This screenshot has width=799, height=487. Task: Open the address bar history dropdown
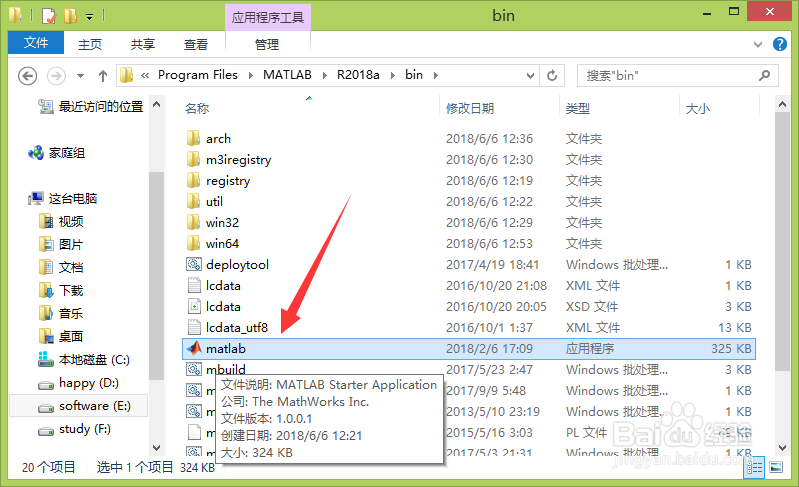click(530, 76)
